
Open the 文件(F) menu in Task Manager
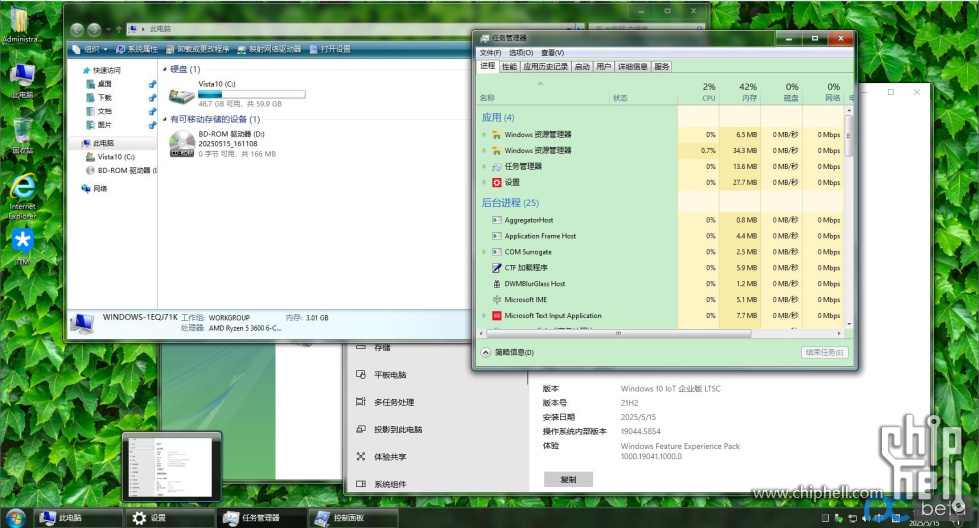490,53
